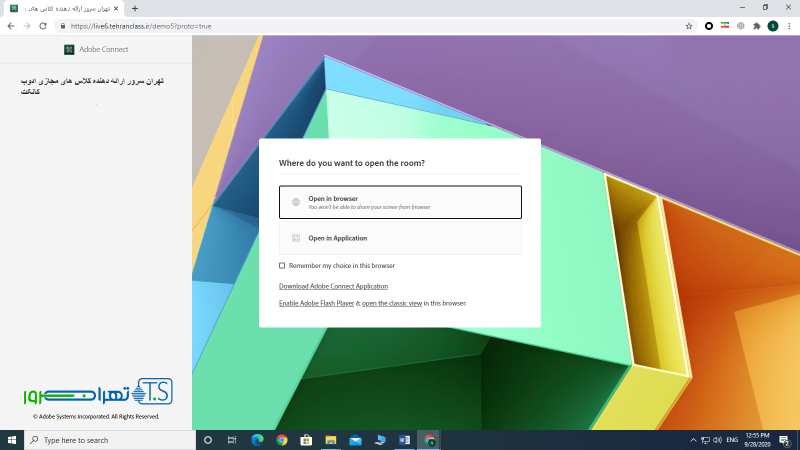Click Download Adobe Connect Application link
Viewport: 800px width, 450px height.
click(333, 287)
